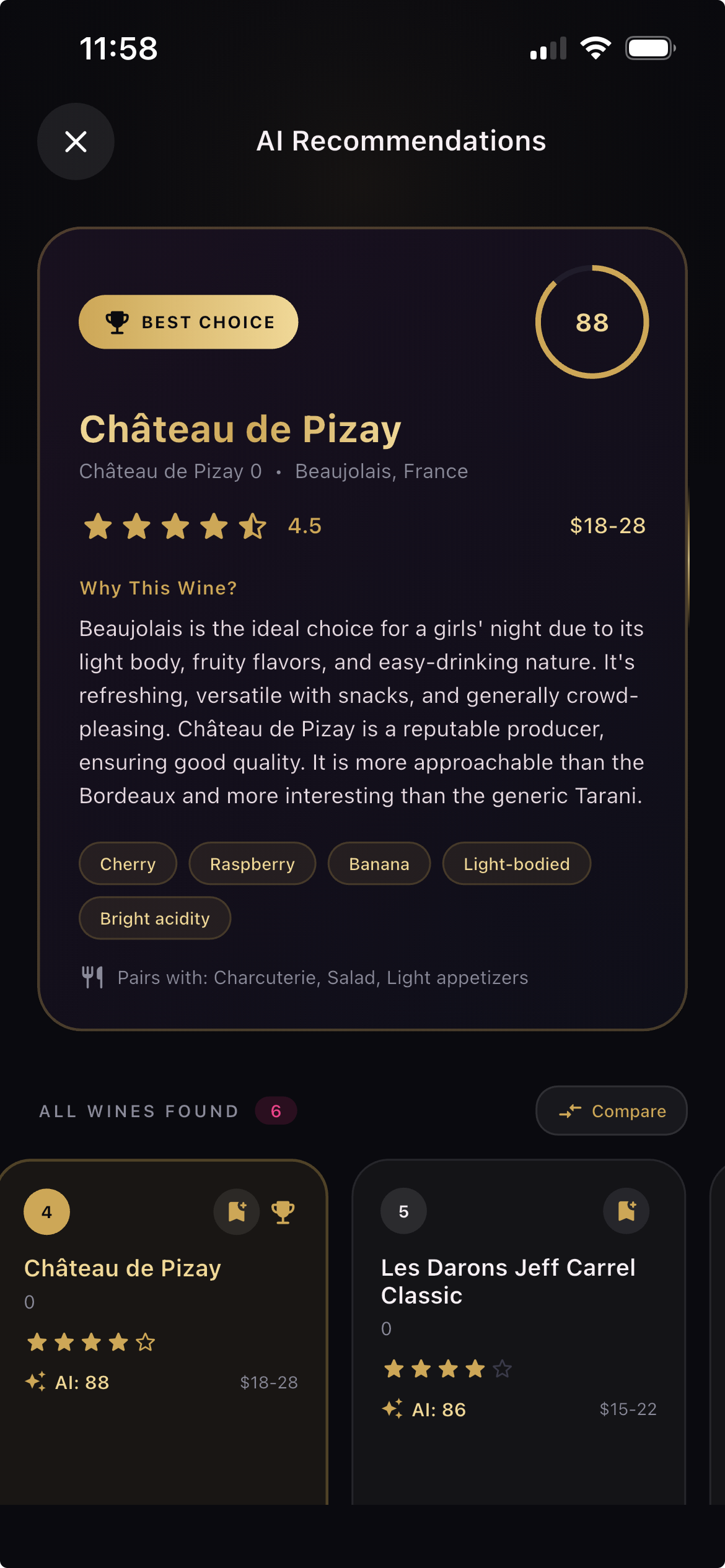
Task: Tap the fork and knife pairing icon
Action: (x=92, y=977)
